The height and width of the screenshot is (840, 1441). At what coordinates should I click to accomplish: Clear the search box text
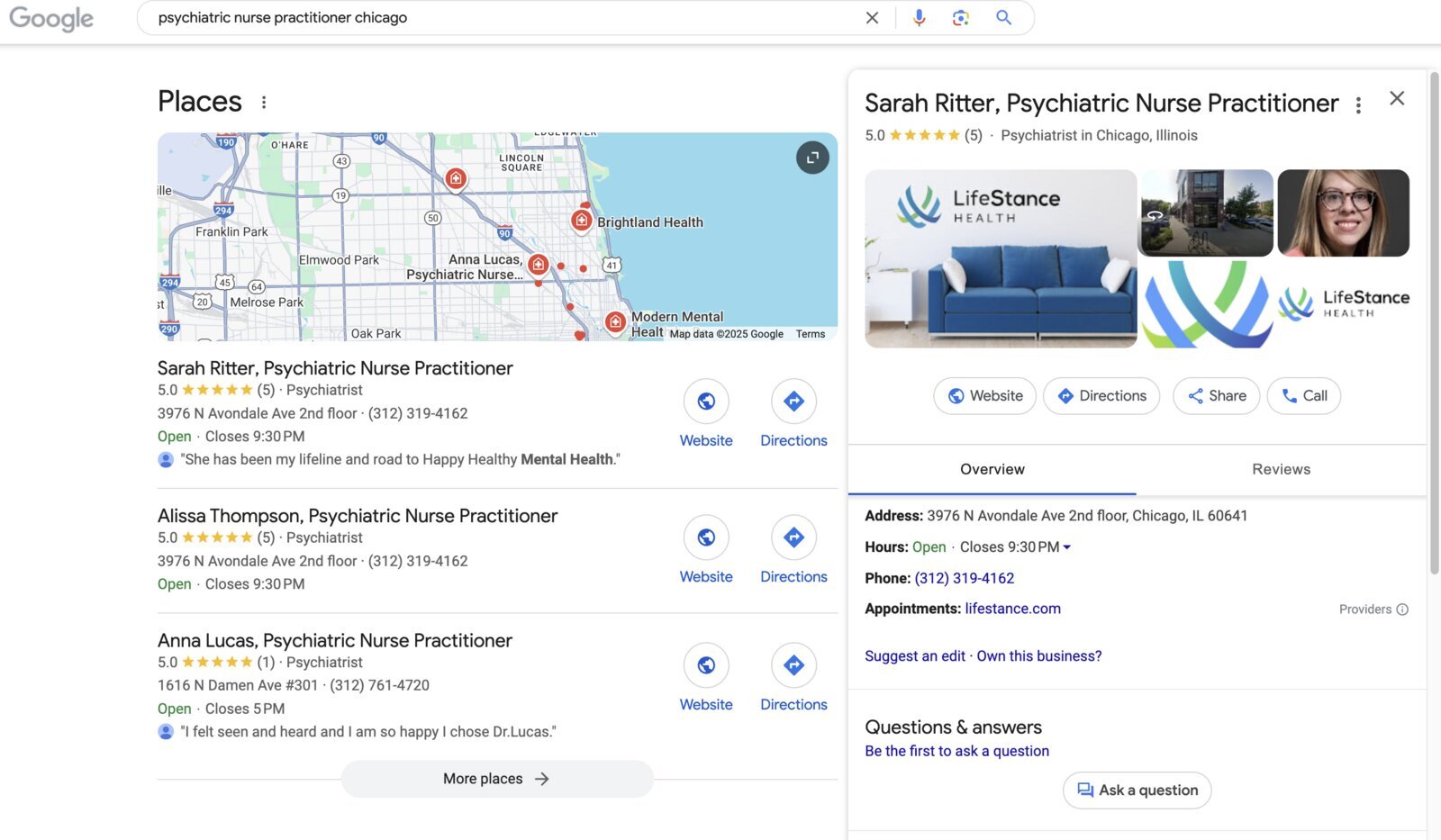(x=872, y=18)
